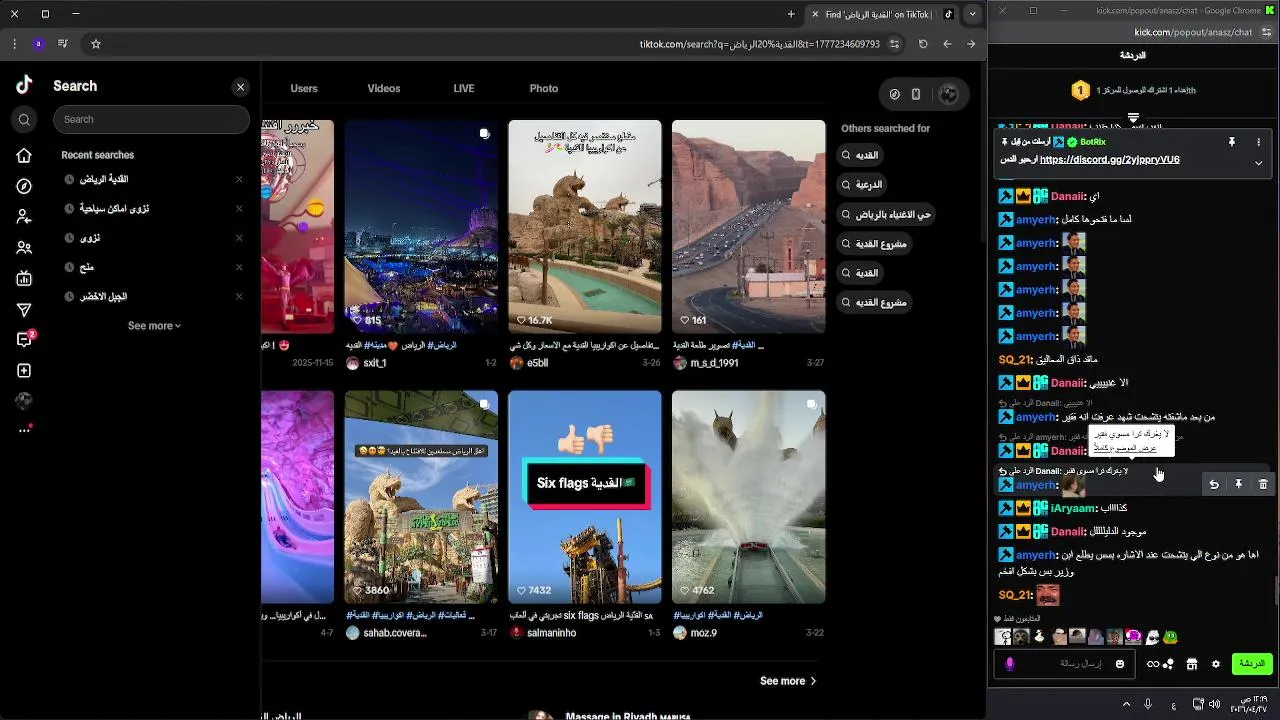The width and height of the screenshot is (1280, 720).
Task: Remove recent search 'نزوى اماكن سياحية'
Action: click(x=239, y=208)
